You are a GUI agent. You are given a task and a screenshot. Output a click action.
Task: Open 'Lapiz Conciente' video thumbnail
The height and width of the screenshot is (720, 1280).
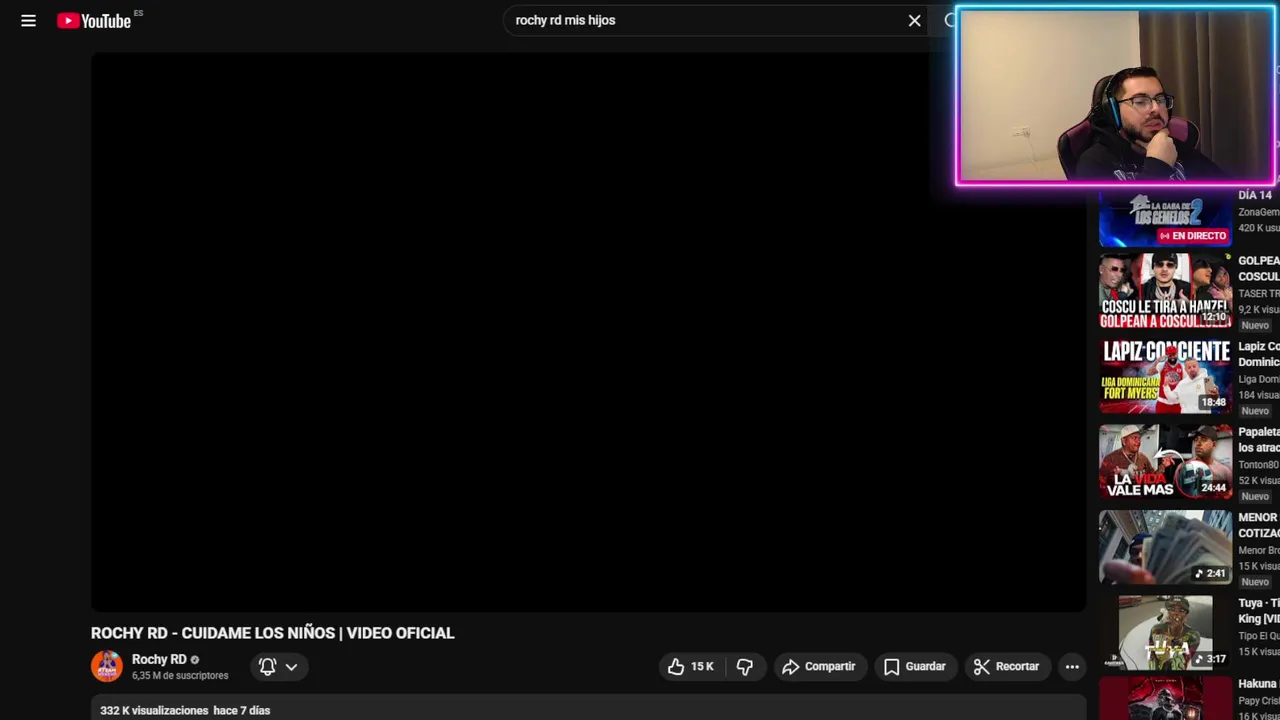(1166, 377)
